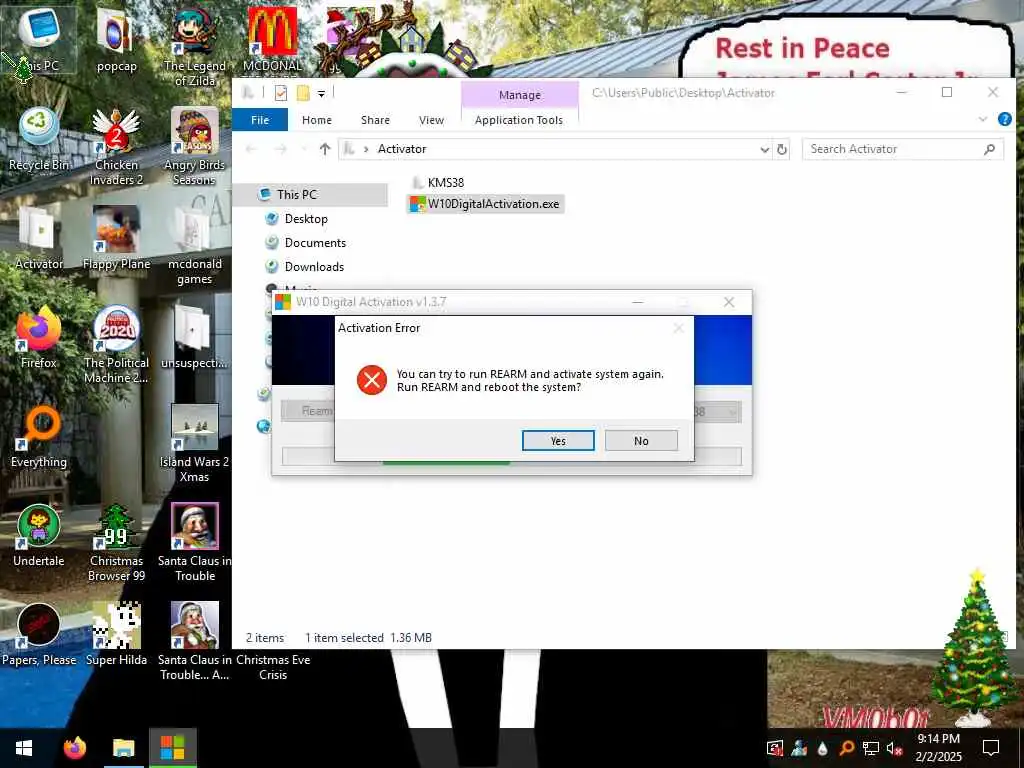
Task: Minimize the W10 Digital Activation window
Action: click(x=638, y=302)
